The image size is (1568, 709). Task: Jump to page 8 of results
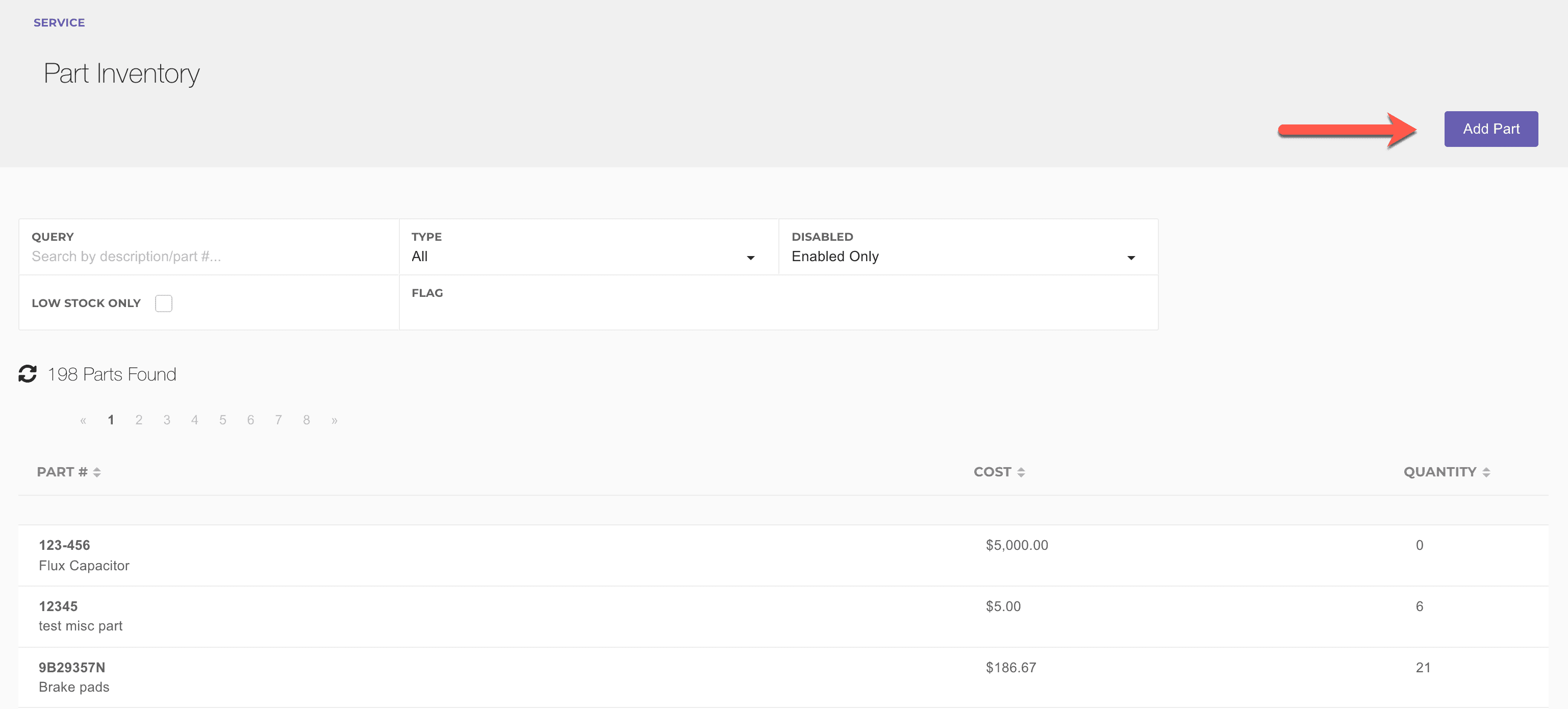306,420
